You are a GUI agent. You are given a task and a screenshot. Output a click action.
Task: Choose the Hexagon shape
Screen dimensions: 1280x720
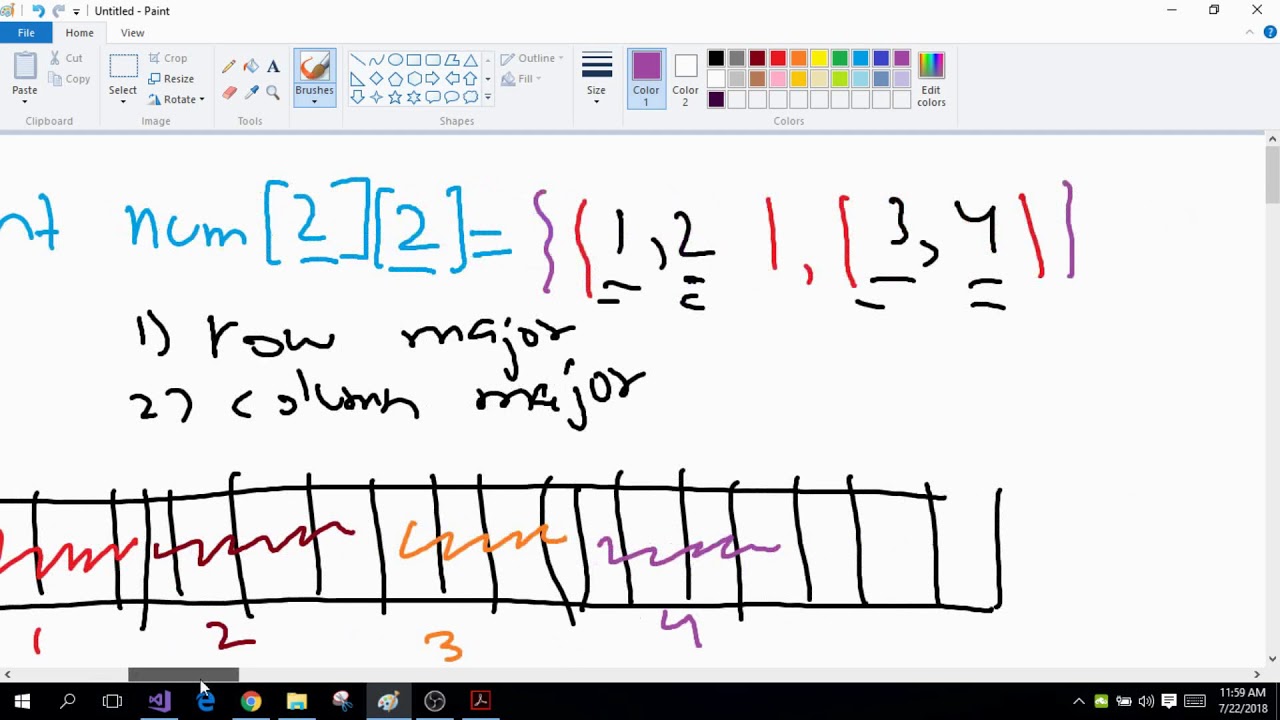tap(414, 79)
